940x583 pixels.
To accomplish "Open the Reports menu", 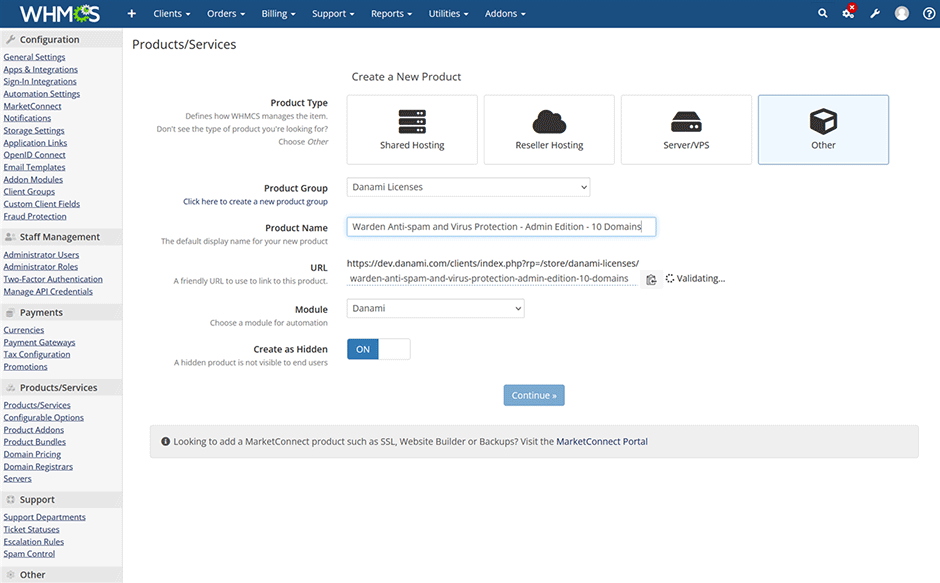I will point(391,14).
